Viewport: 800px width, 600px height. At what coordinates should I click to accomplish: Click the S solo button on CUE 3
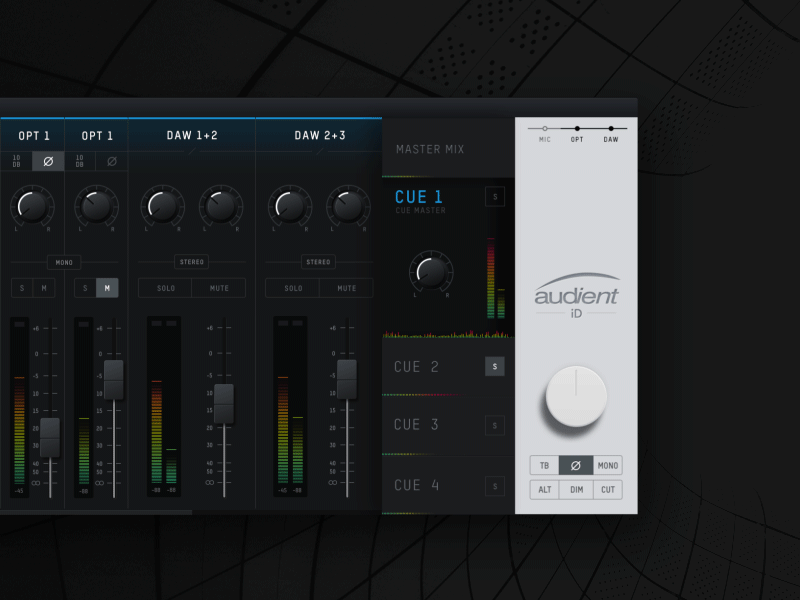click(495, 425)
